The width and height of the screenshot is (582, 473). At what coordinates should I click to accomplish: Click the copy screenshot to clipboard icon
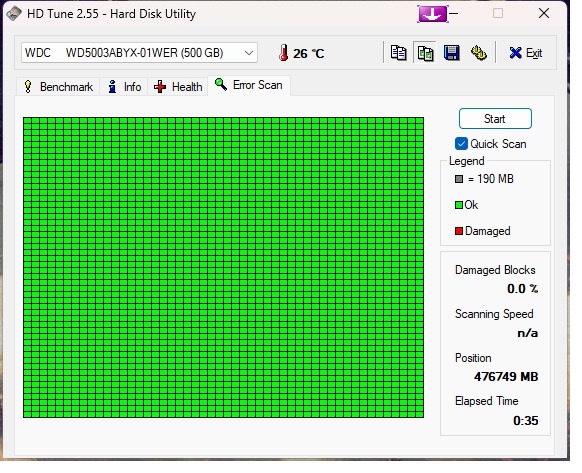click(425, 53)
